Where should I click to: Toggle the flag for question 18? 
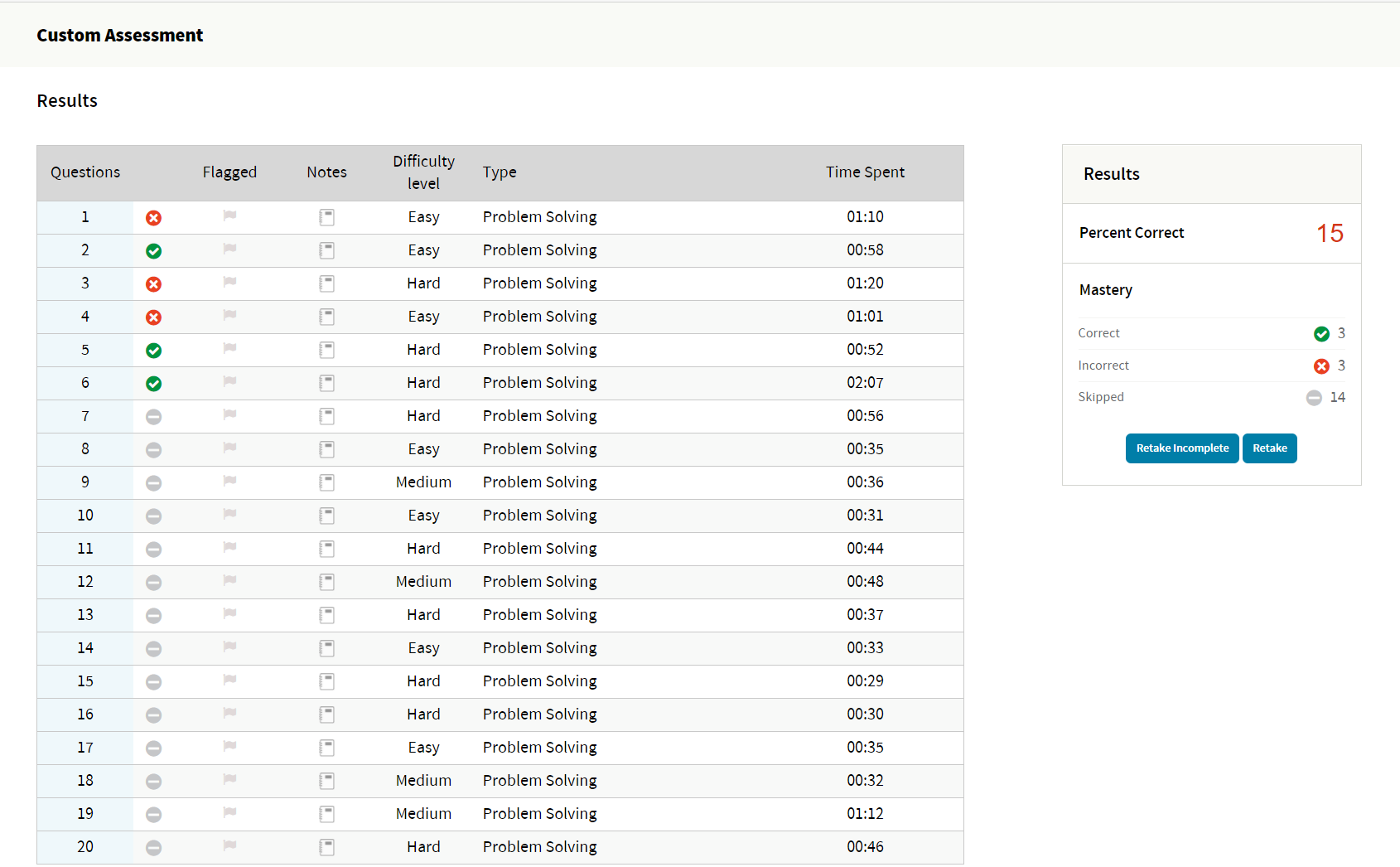229,780
